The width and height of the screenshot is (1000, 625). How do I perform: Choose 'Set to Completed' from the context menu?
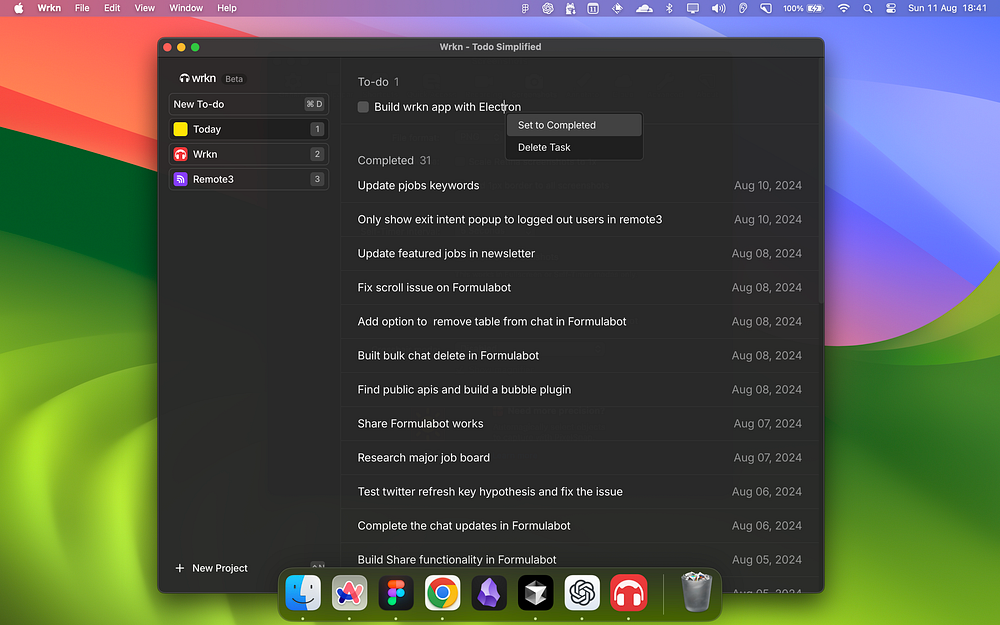point(557,125)
